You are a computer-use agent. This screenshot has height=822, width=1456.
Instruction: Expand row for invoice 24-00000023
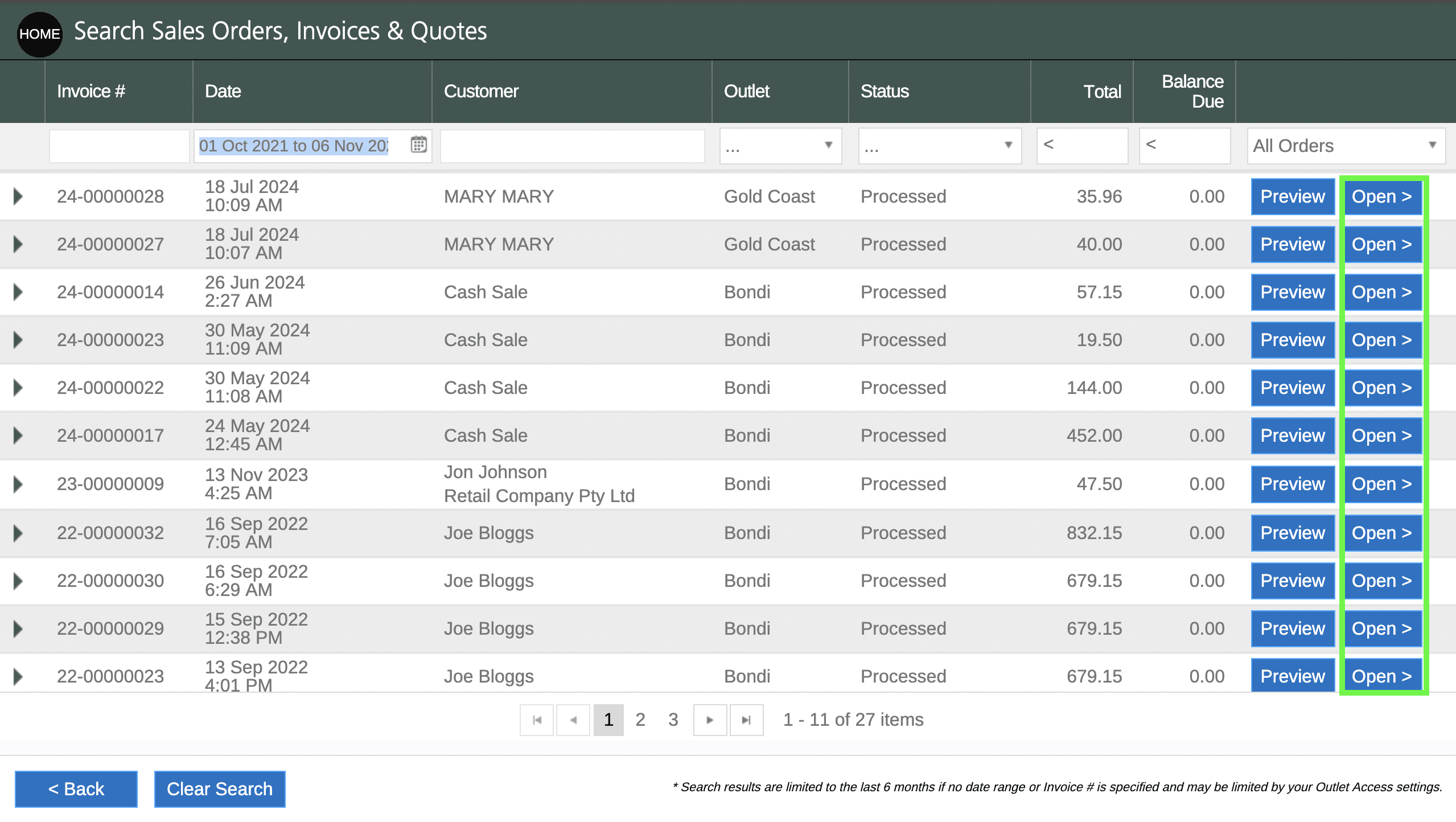(18, 340)
